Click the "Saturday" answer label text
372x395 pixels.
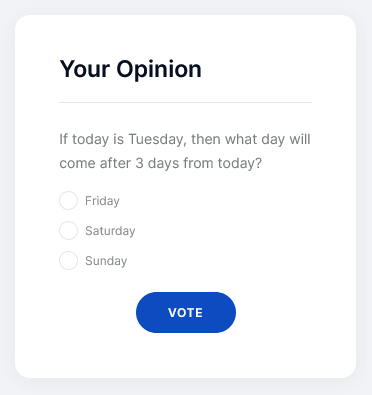click(110, 231)
